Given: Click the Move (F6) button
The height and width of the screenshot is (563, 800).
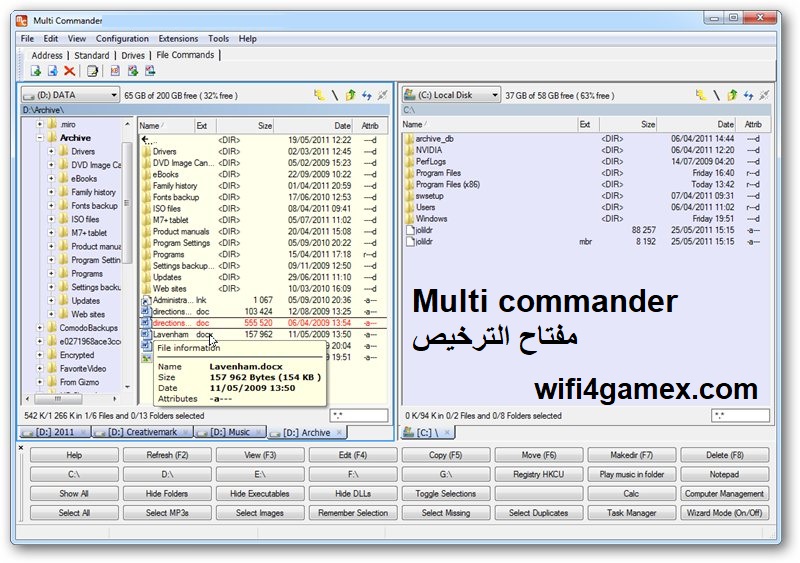Looking at the screenshot, I should pyautogui.click(x=539, y=455).
